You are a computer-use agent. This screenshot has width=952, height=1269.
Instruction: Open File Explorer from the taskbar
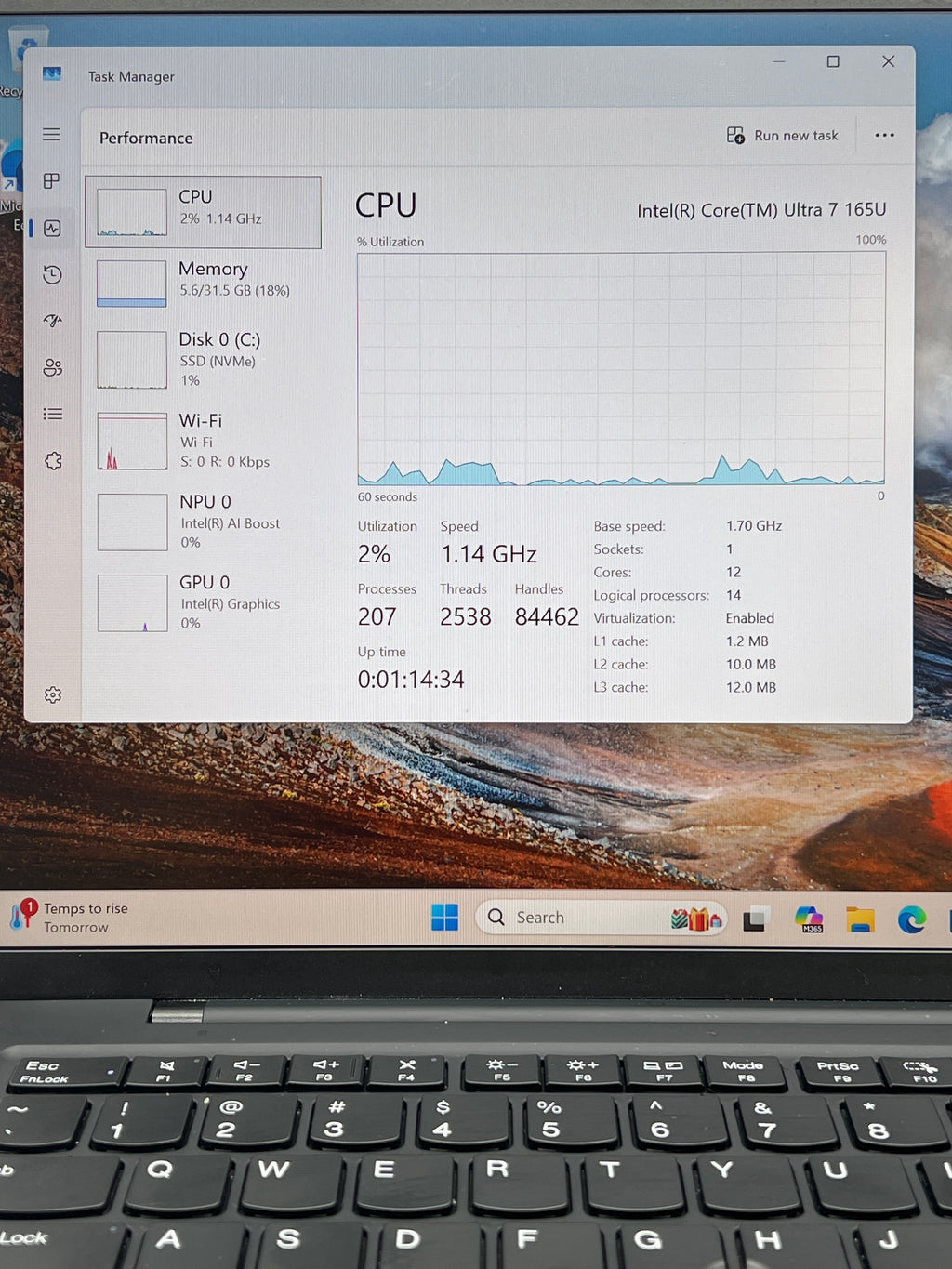860,919
